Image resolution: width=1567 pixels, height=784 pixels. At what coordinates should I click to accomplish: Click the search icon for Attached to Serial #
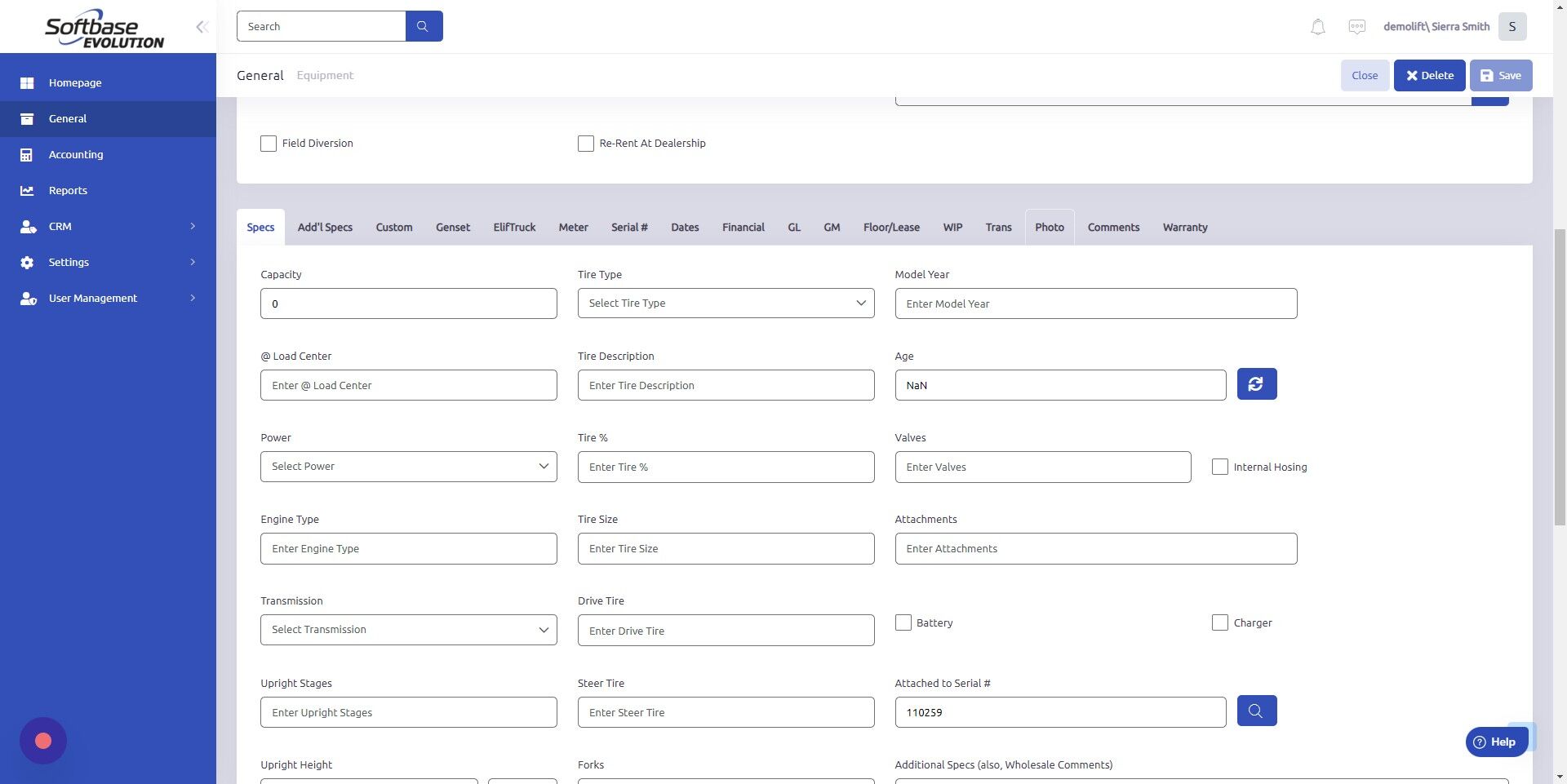pyautogui.click(x=1256, y=711)
